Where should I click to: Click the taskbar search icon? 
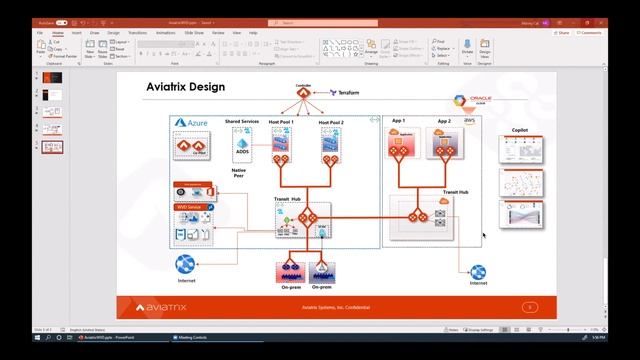coord(48,338)
